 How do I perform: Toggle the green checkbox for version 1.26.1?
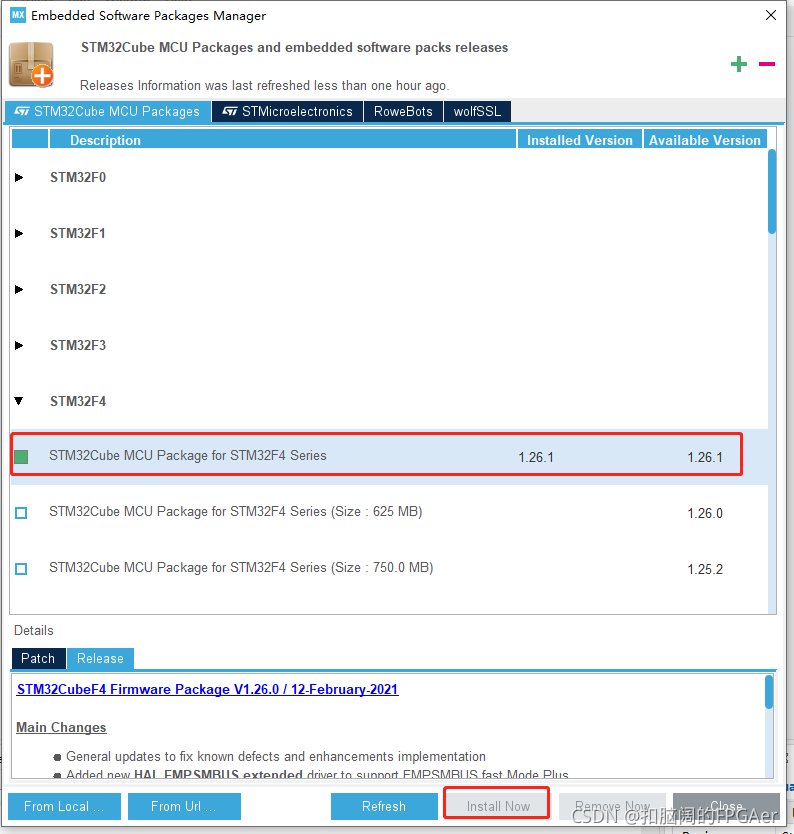click(21, 456)
